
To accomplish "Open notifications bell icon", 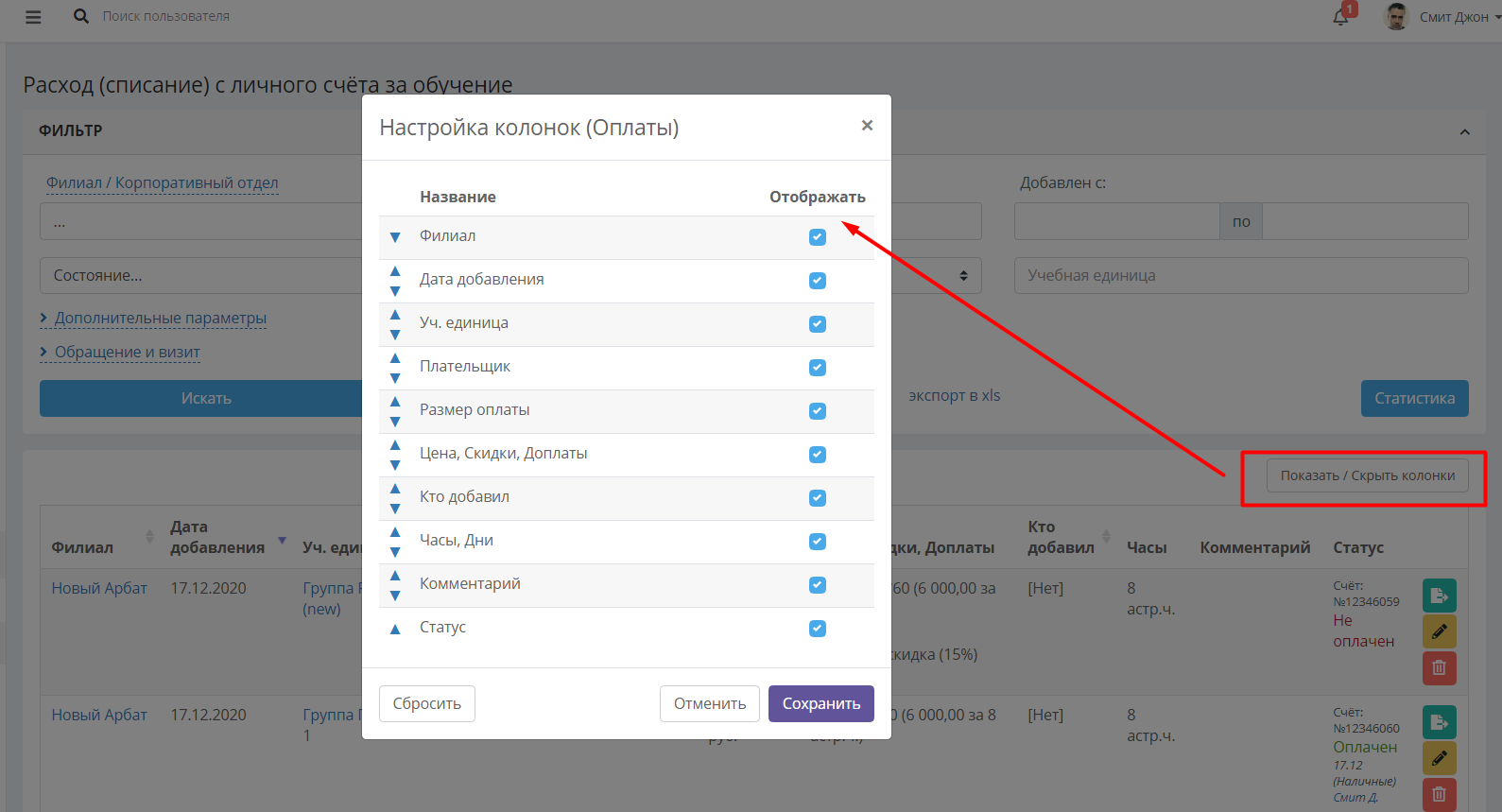I will [x=1340, y=17].
